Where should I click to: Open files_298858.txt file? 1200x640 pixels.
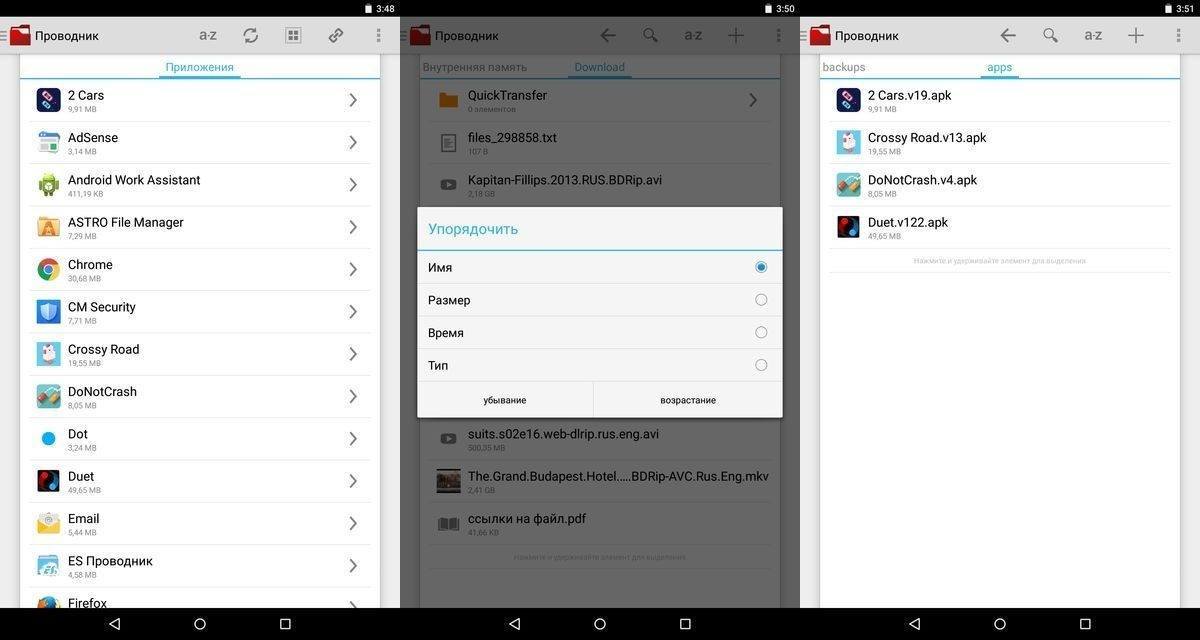pos(600,142)
